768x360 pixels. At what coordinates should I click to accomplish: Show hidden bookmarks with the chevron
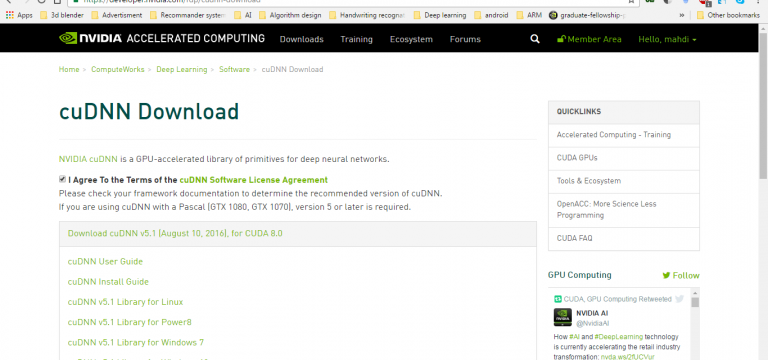tap(682, 15)
